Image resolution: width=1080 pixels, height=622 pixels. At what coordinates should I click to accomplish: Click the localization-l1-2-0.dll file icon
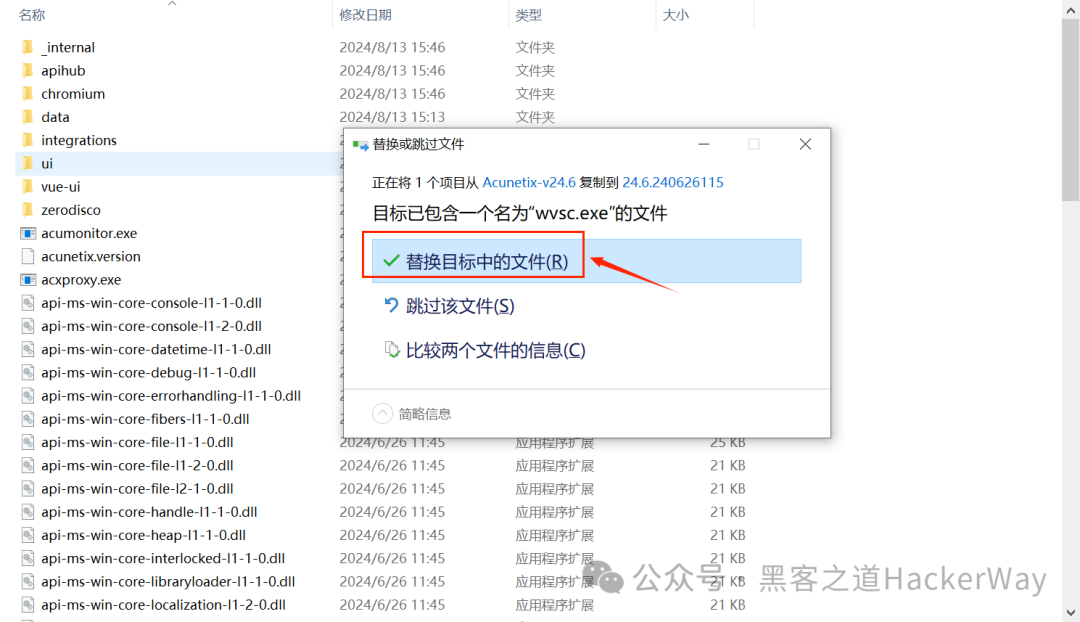(28, 605)
